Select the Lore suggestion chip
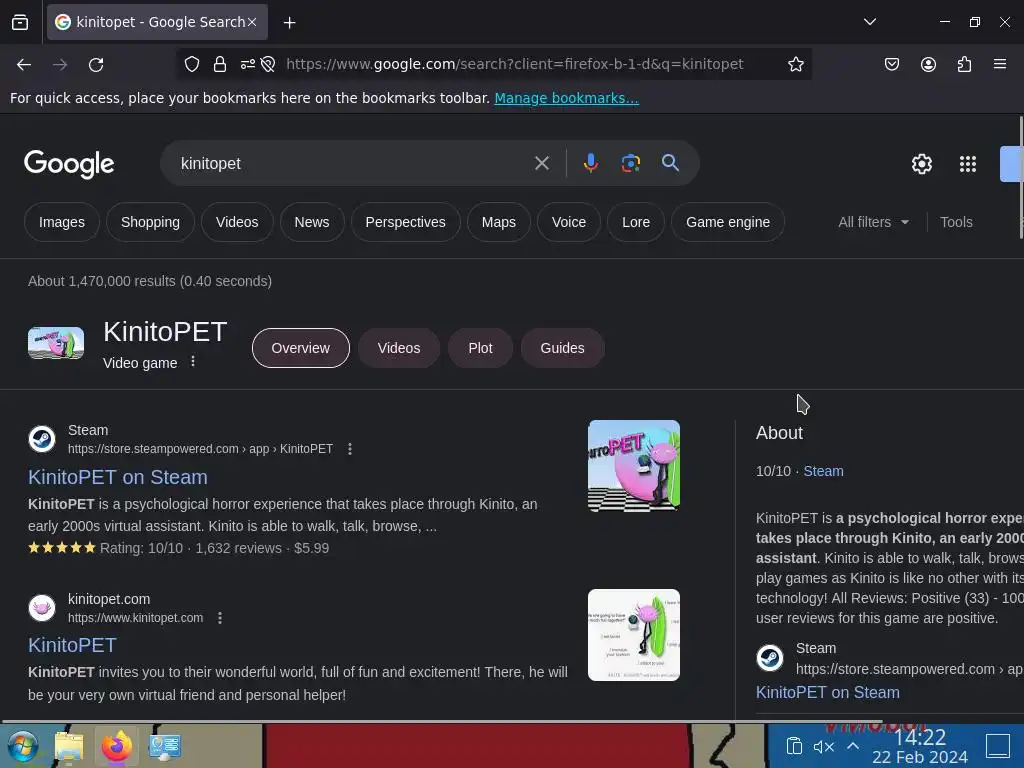This screenshot has height=768, width=1024. pos(636,222)
